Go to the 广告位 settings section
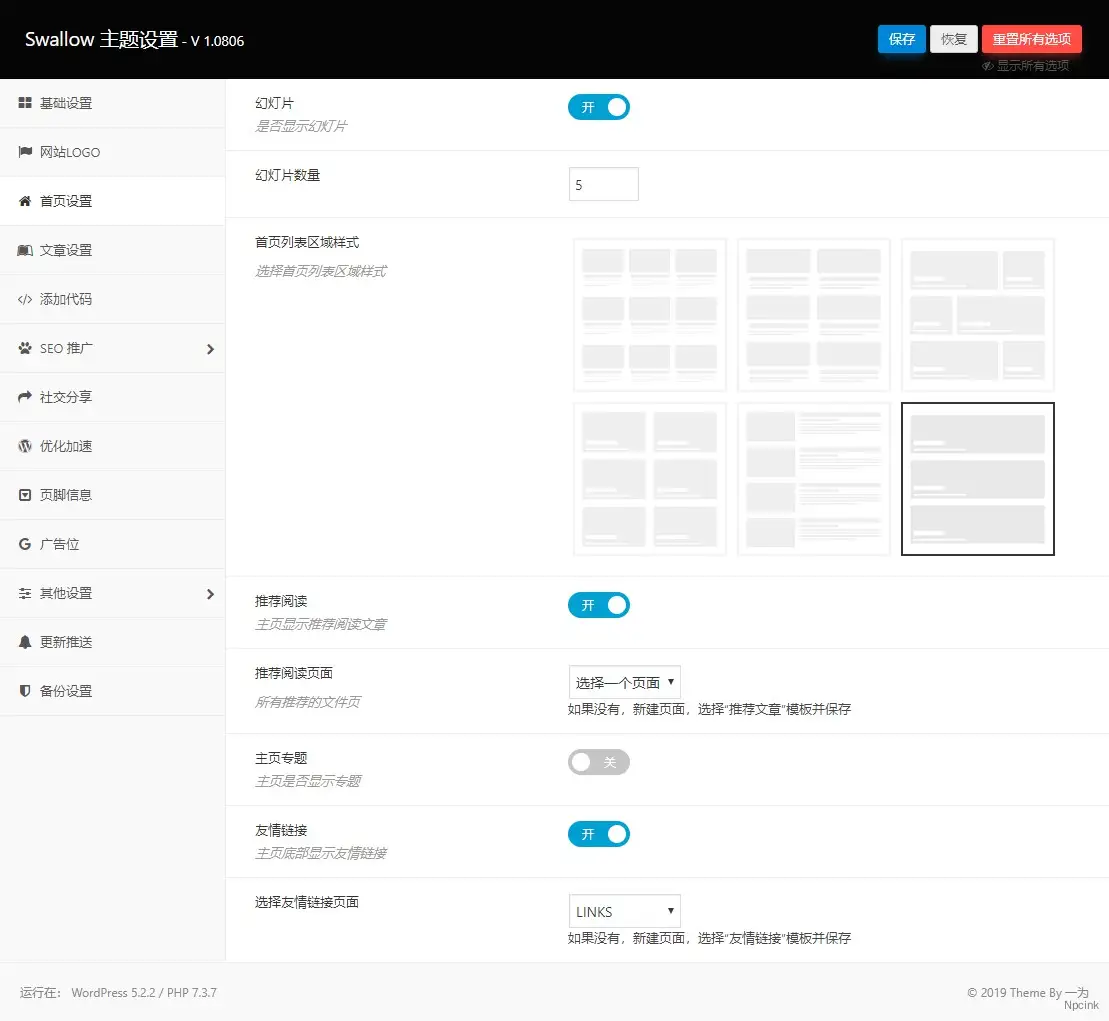 (59, 544)
